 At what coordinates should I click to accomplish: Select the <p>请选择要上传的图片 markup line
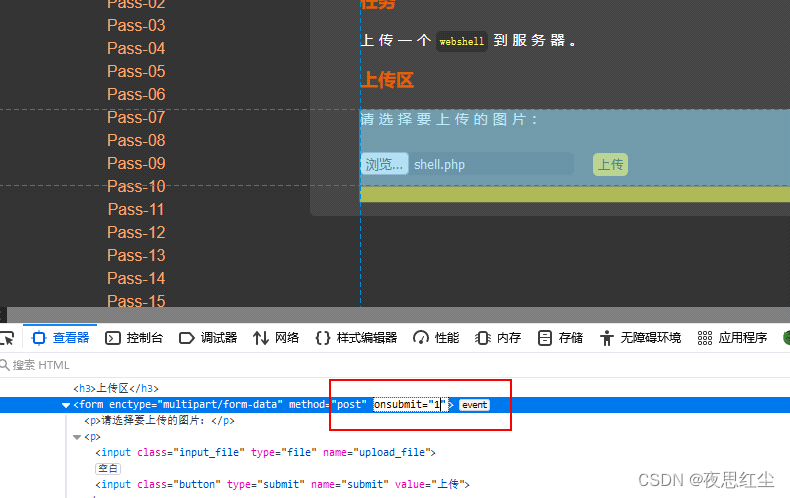[159, 420]
